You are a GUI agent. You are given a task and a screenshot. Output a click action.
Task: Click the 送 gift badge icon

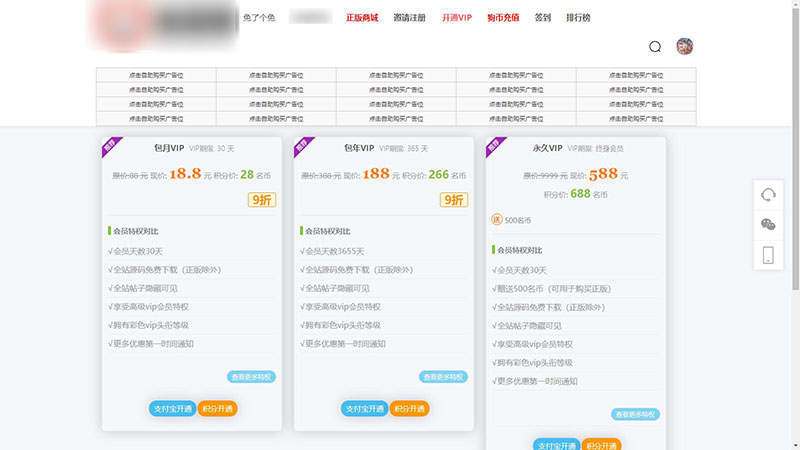click(496, 219)
